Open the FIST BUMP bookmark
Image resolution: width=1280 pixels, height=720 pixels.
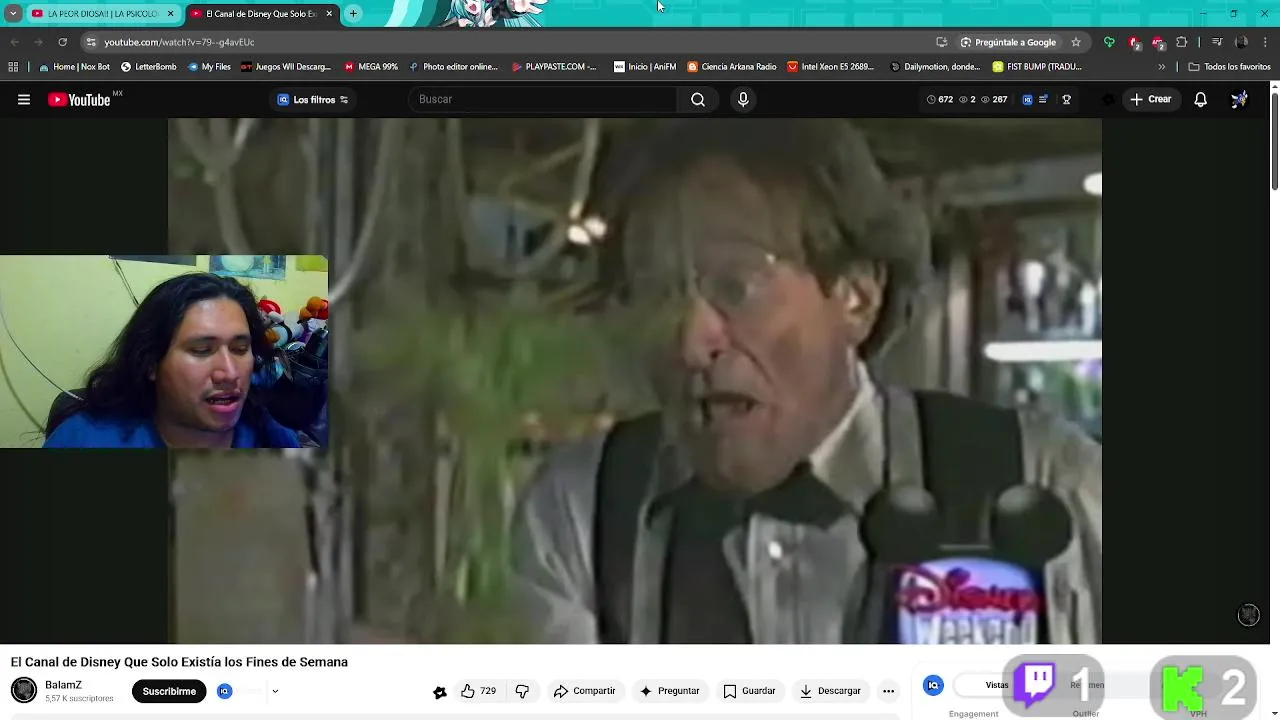click(x=1037, y=67)
